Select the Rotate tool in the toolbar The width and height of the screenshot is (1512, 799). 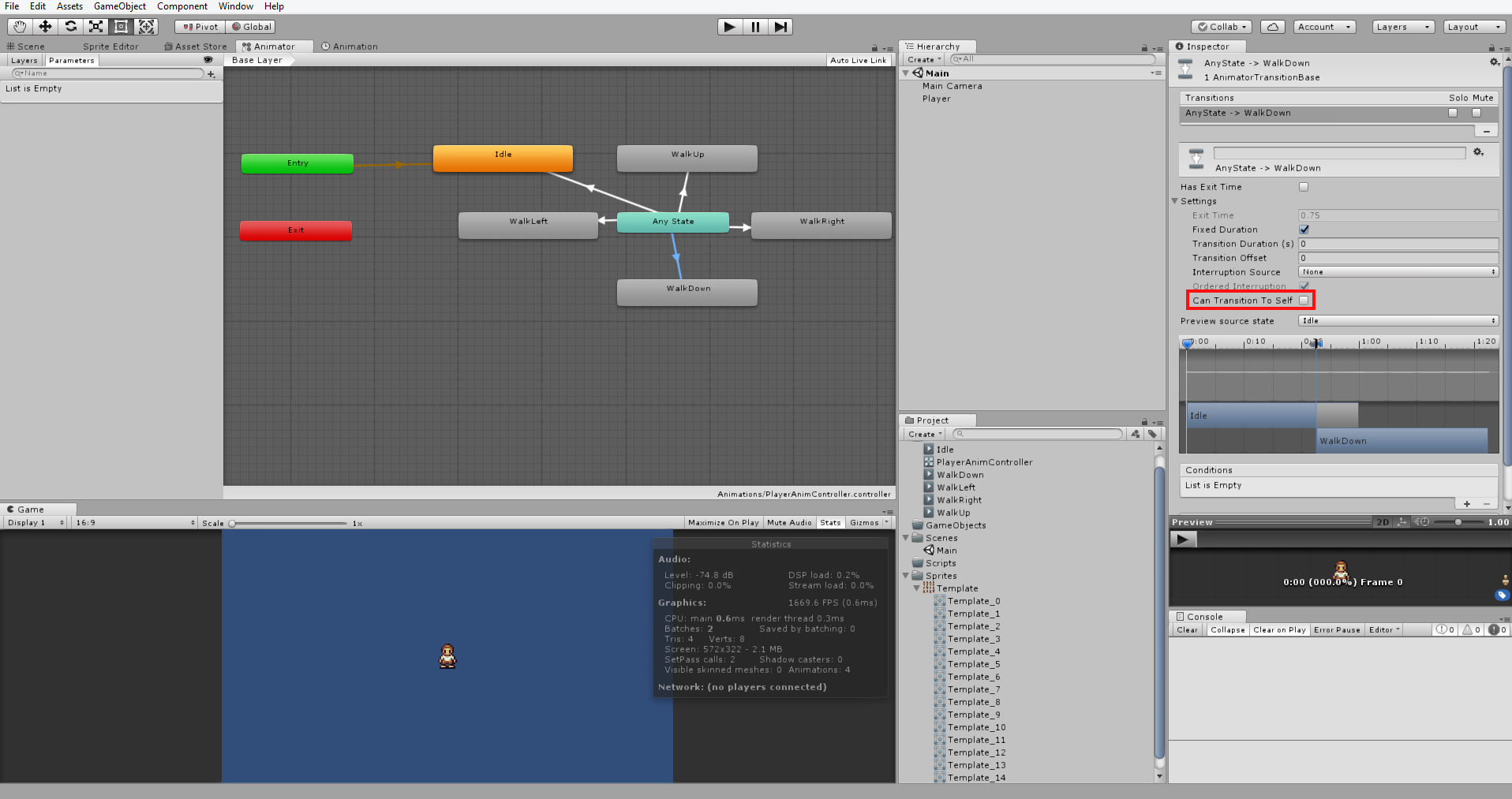pos(69,26)
